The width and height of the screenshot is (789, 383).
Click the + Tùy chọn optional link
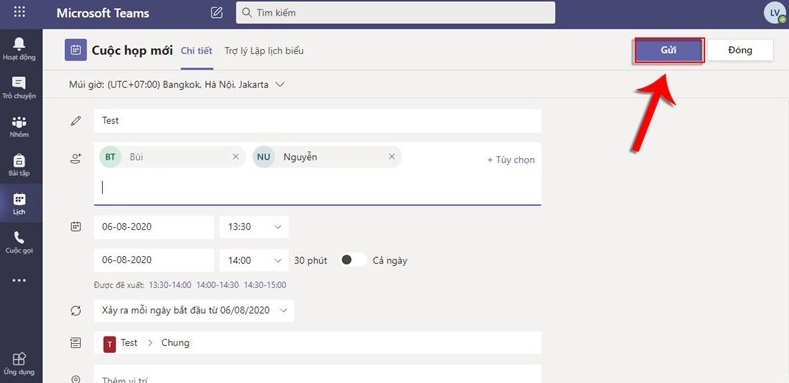511,160
